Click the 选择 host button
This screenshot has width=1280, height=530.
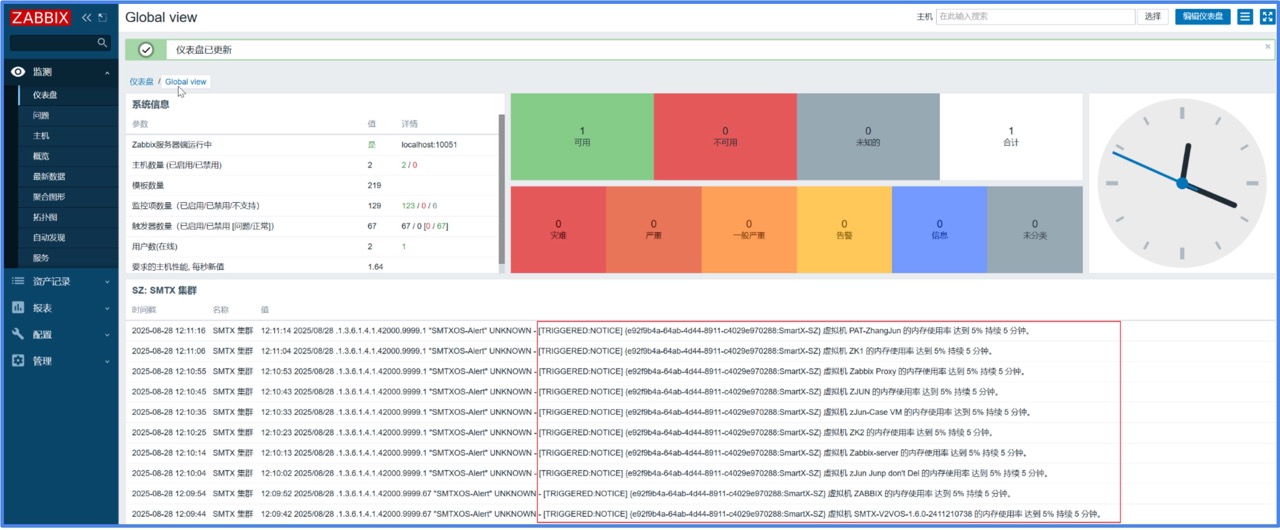click(x=1153, y=17)
